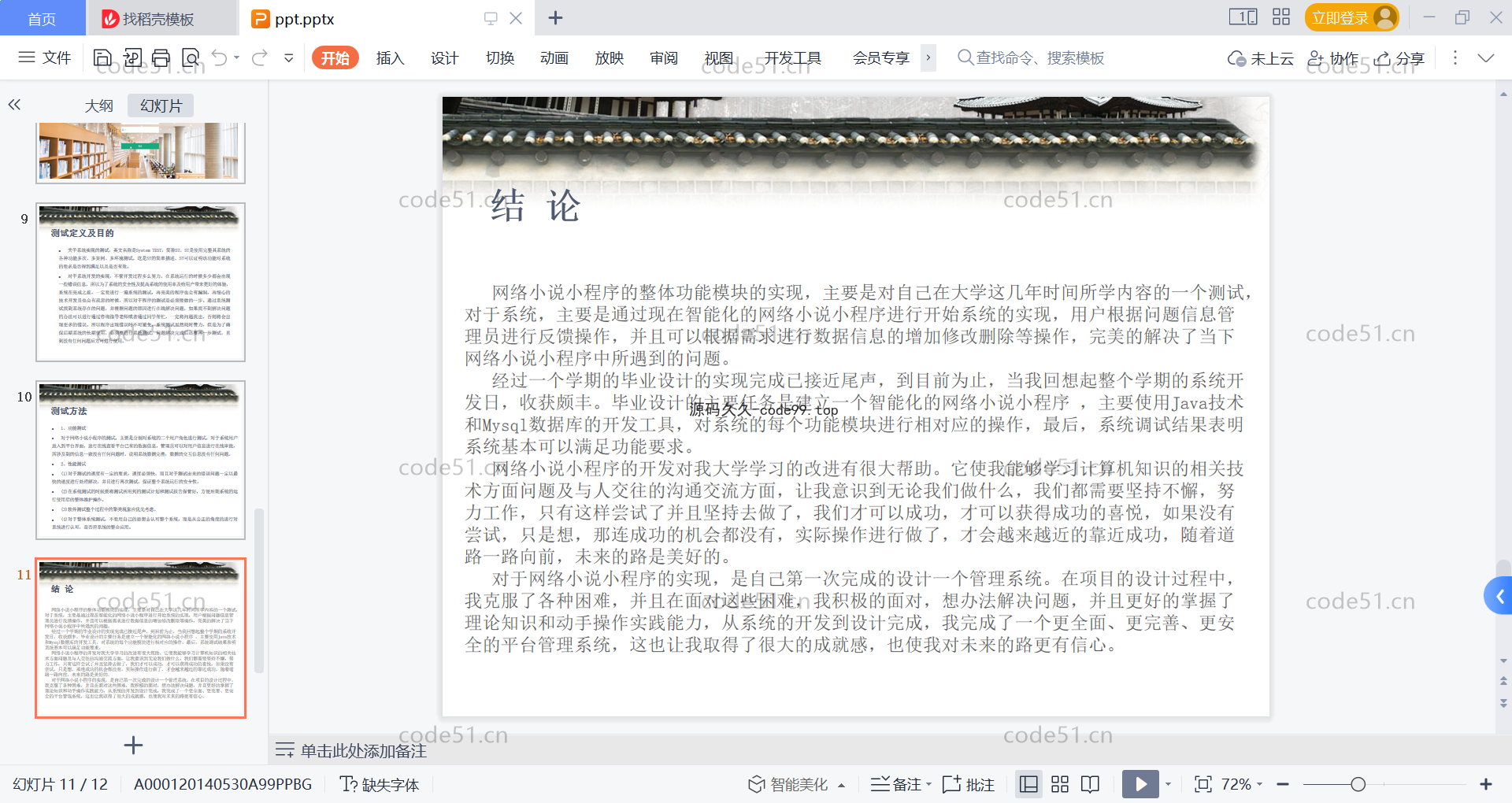The image size is (1512, 803).
Task: Click the 单击此处添加备注 notes area
Action: click(x=363, y=750)
